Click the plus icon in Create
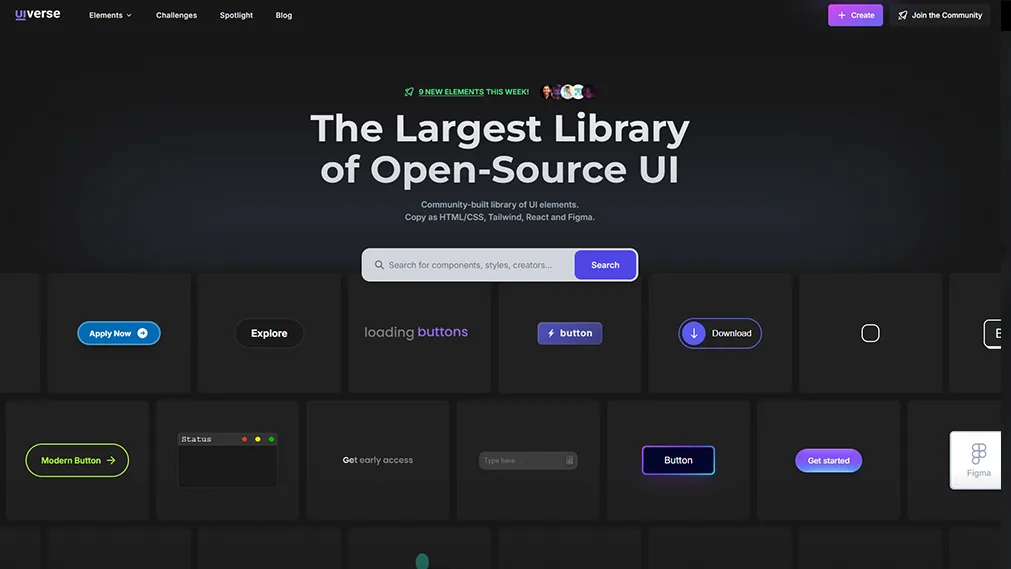 tap(841, 15)
